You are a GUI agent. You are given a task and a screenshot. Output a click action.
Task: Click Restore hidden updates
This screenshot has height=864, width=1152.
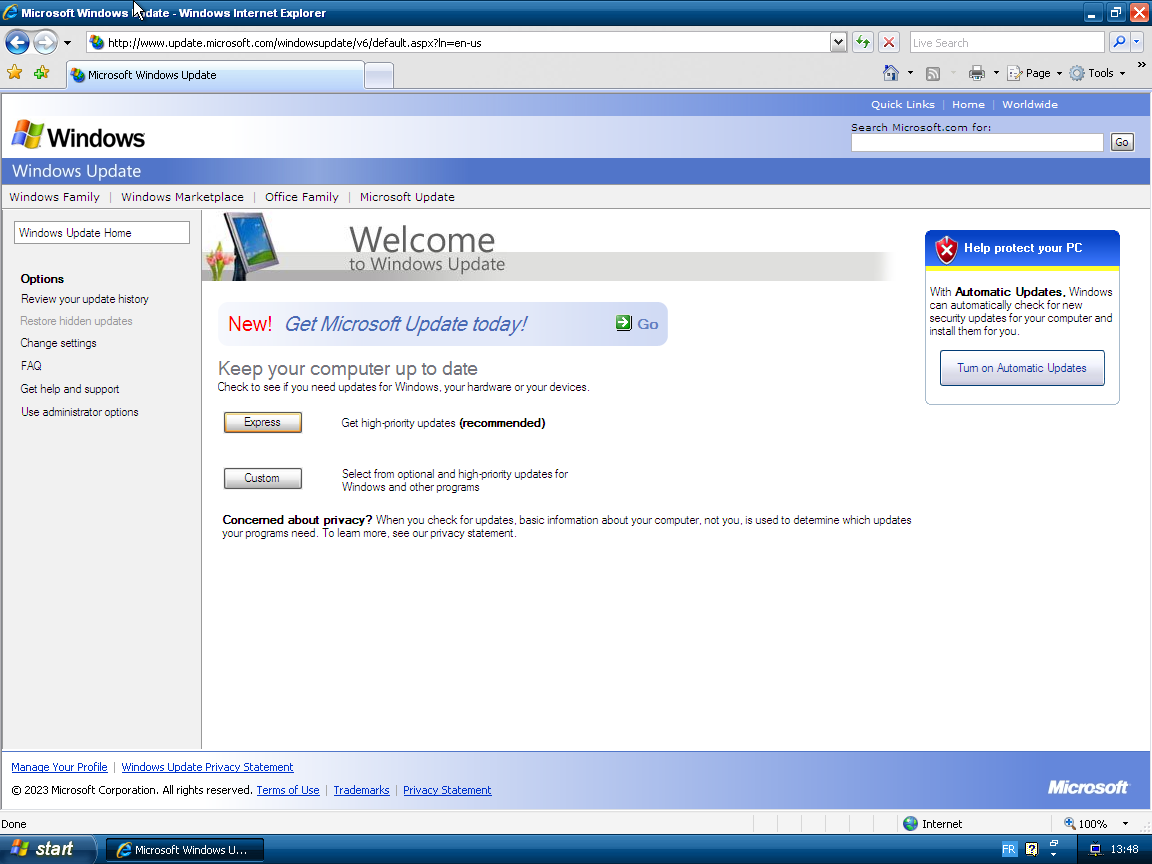click(x=76, y=321)
